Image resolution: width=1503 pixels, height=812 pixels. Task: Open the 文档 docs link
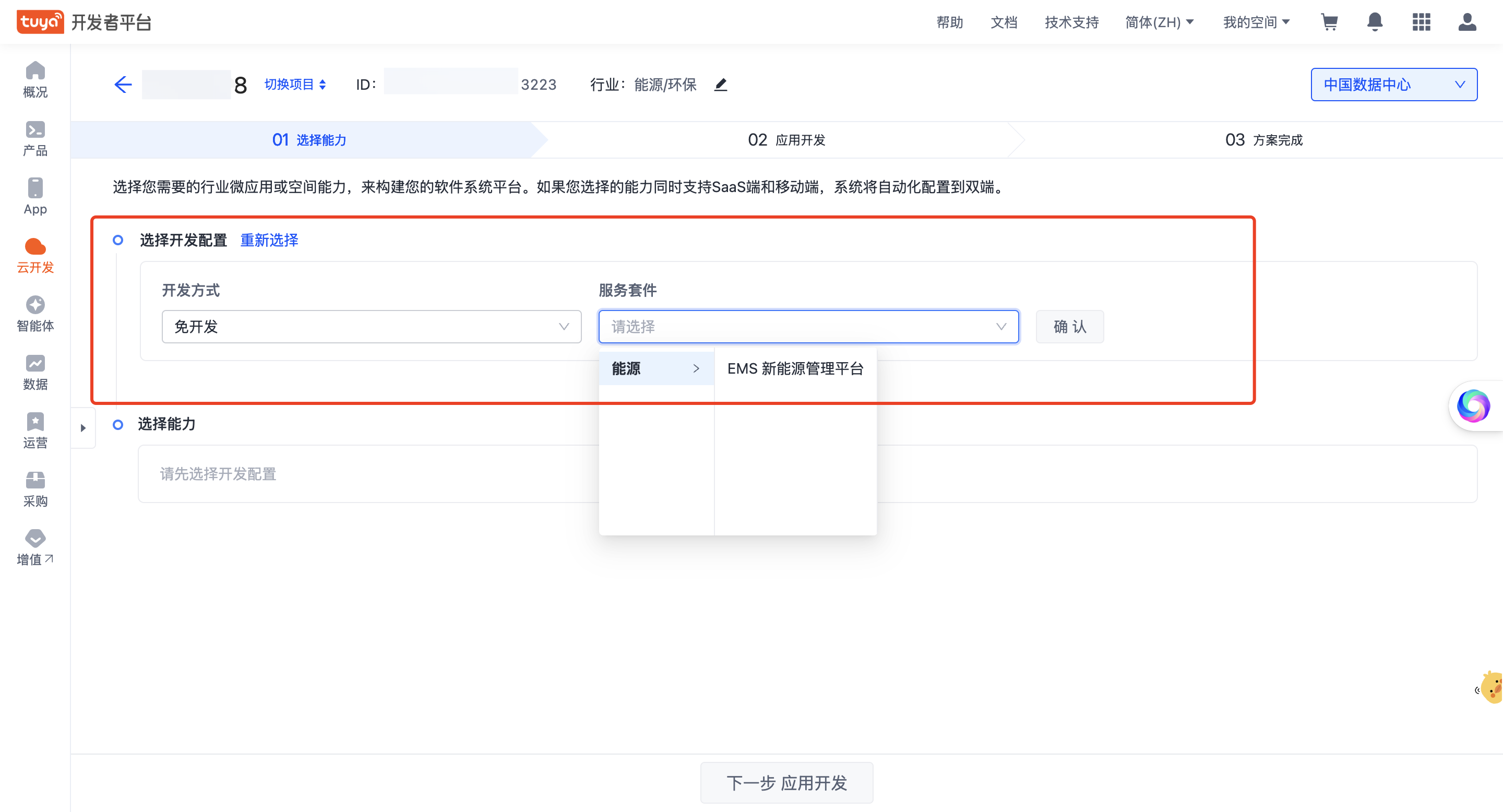tap(1004, 22)
